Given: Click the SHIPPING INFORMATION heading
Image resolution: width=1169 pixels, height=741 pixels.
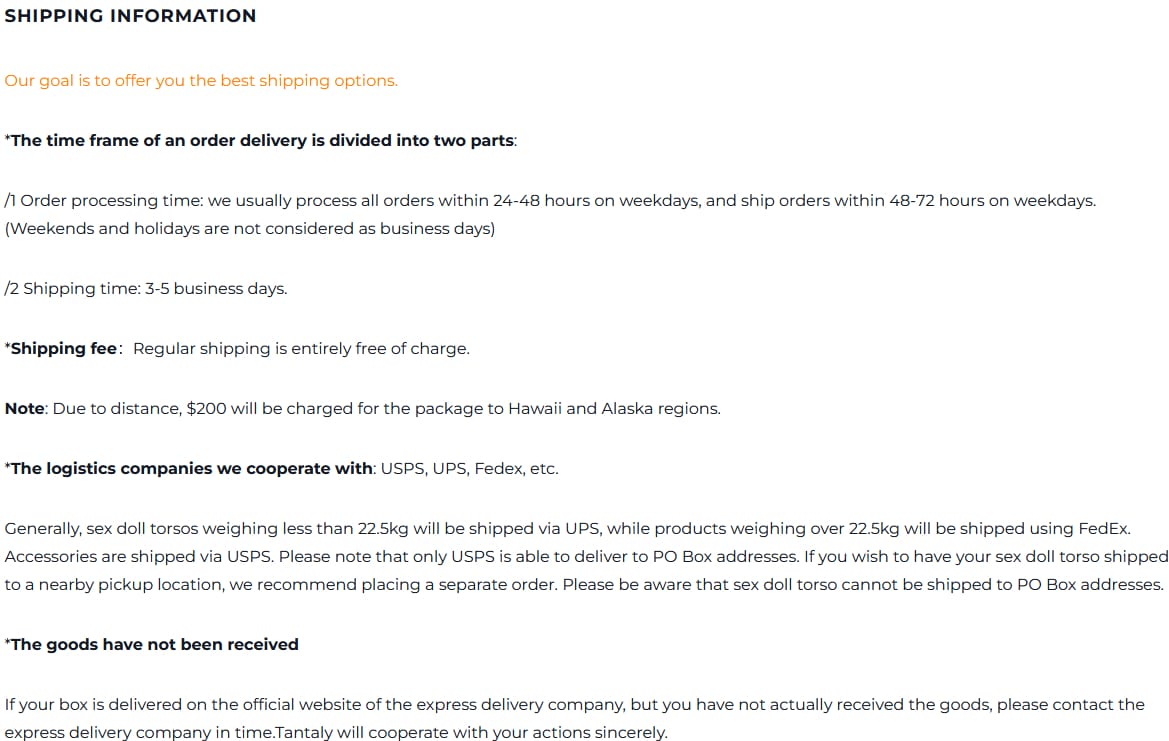Looking at the screenshot, I should pos(130,16).
